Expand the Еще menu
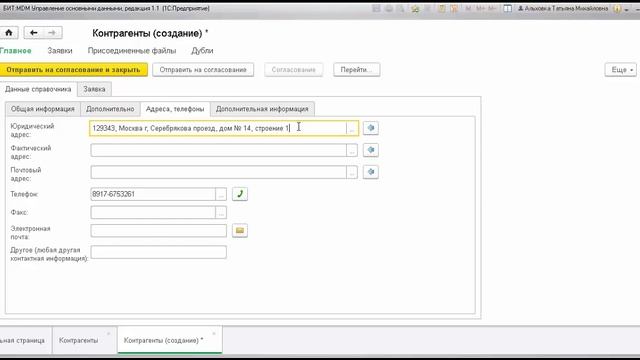 (x=620, y=70)
